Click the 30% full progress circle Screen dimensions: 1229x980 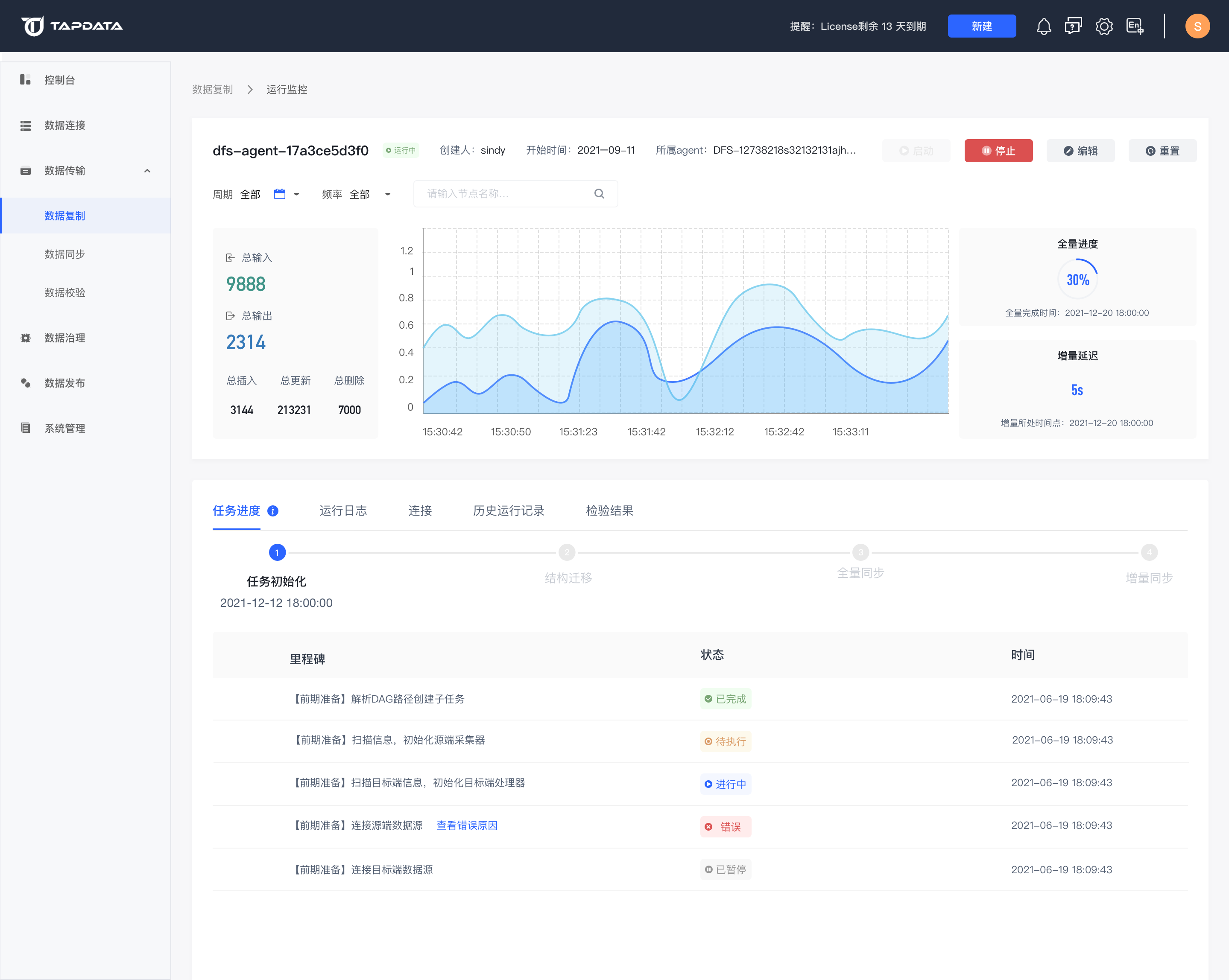click(1077, 279)
